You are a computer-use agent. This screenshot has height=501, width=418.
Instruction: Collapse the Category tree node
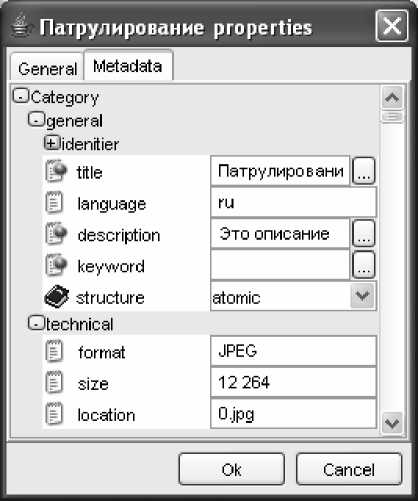(21, 96)
